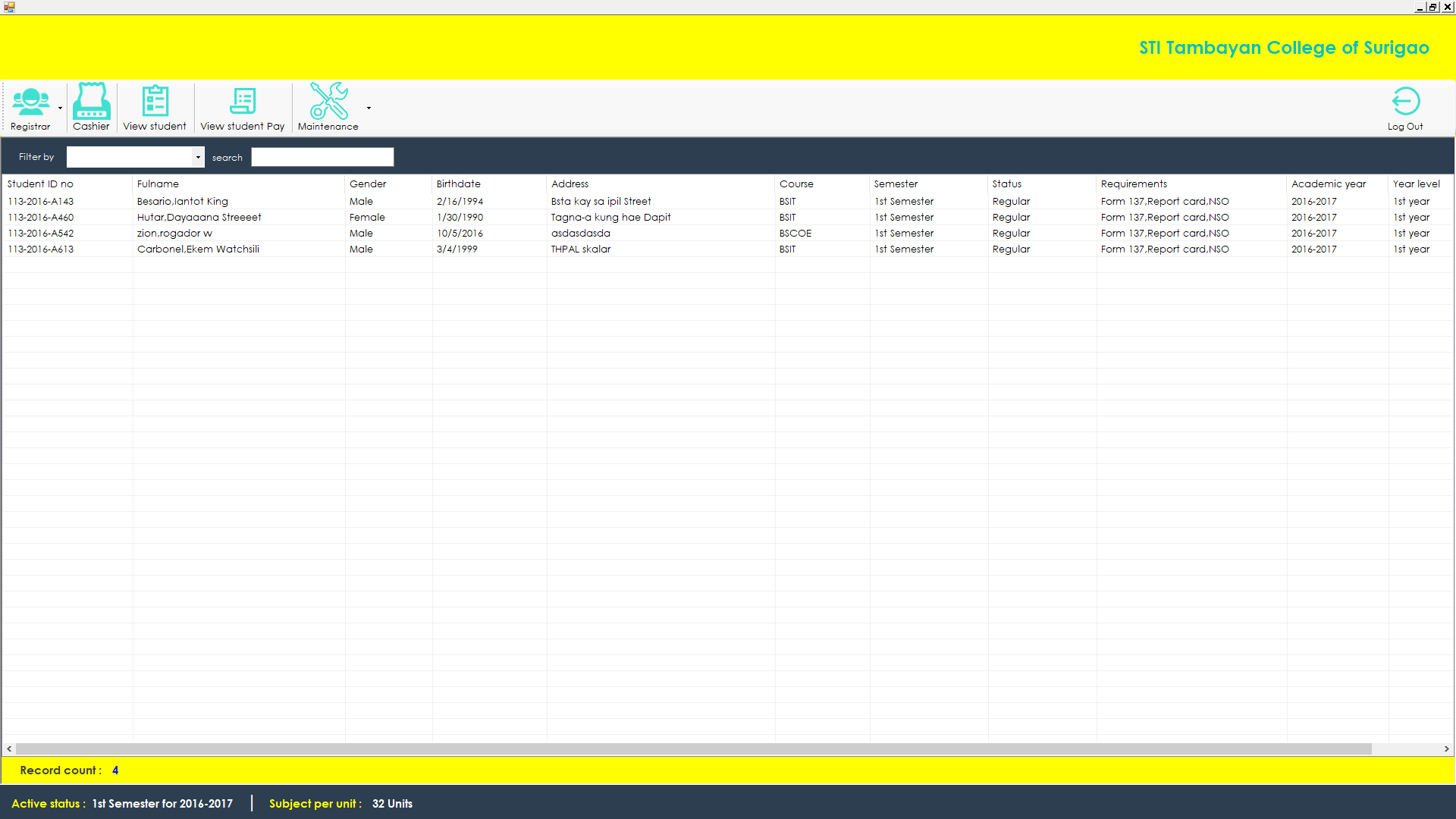
Task: Click the horizontal scrollbar right arrow
Action: click(1446, 748)
